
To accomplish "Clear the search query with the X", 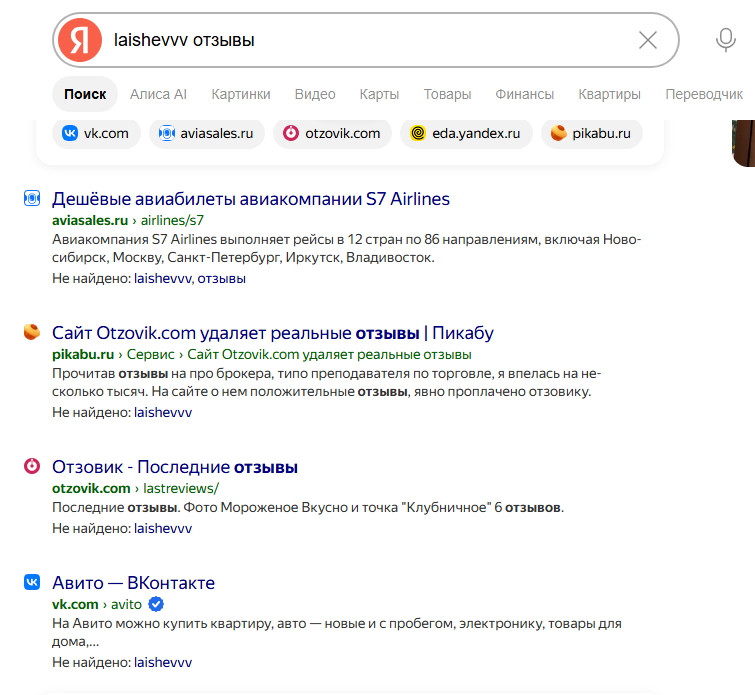I will [648, 40].
